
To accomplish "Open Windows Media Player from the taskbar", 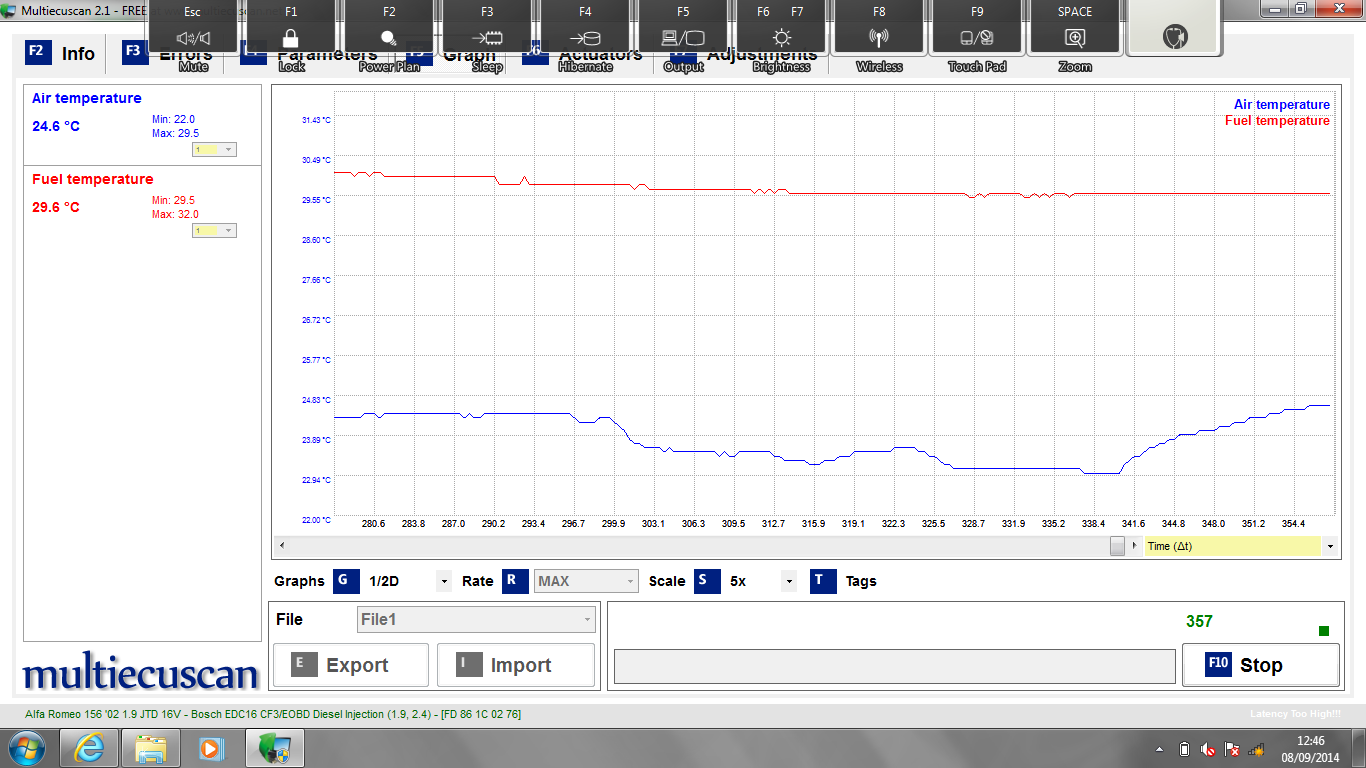I will [211, 748].
